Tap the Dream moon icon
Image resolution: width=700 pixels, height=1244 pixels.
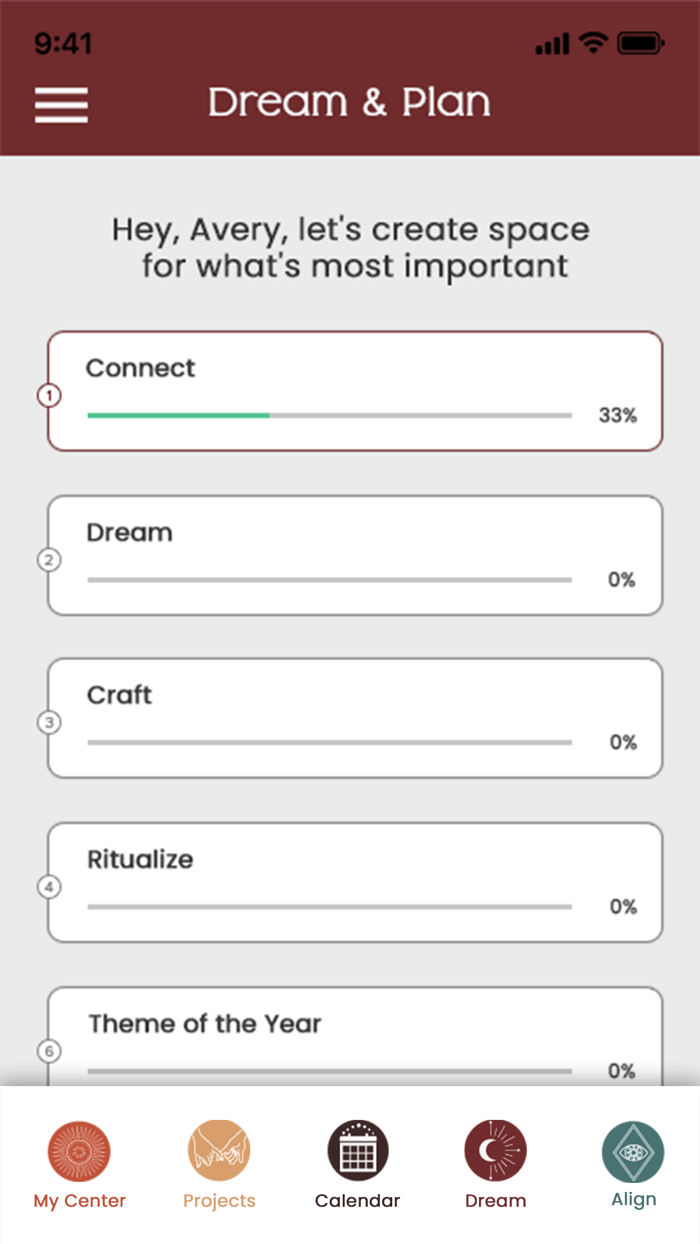click(x=495, y=1152)
